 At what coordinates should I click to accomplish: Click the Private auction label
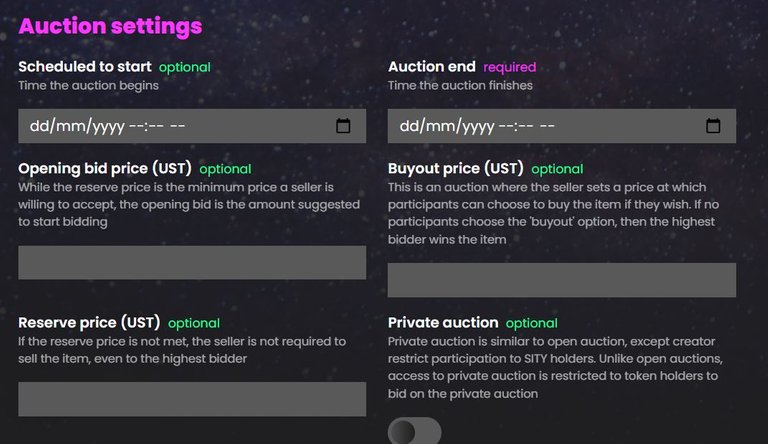pyautogui.click(x=443, y=322)
